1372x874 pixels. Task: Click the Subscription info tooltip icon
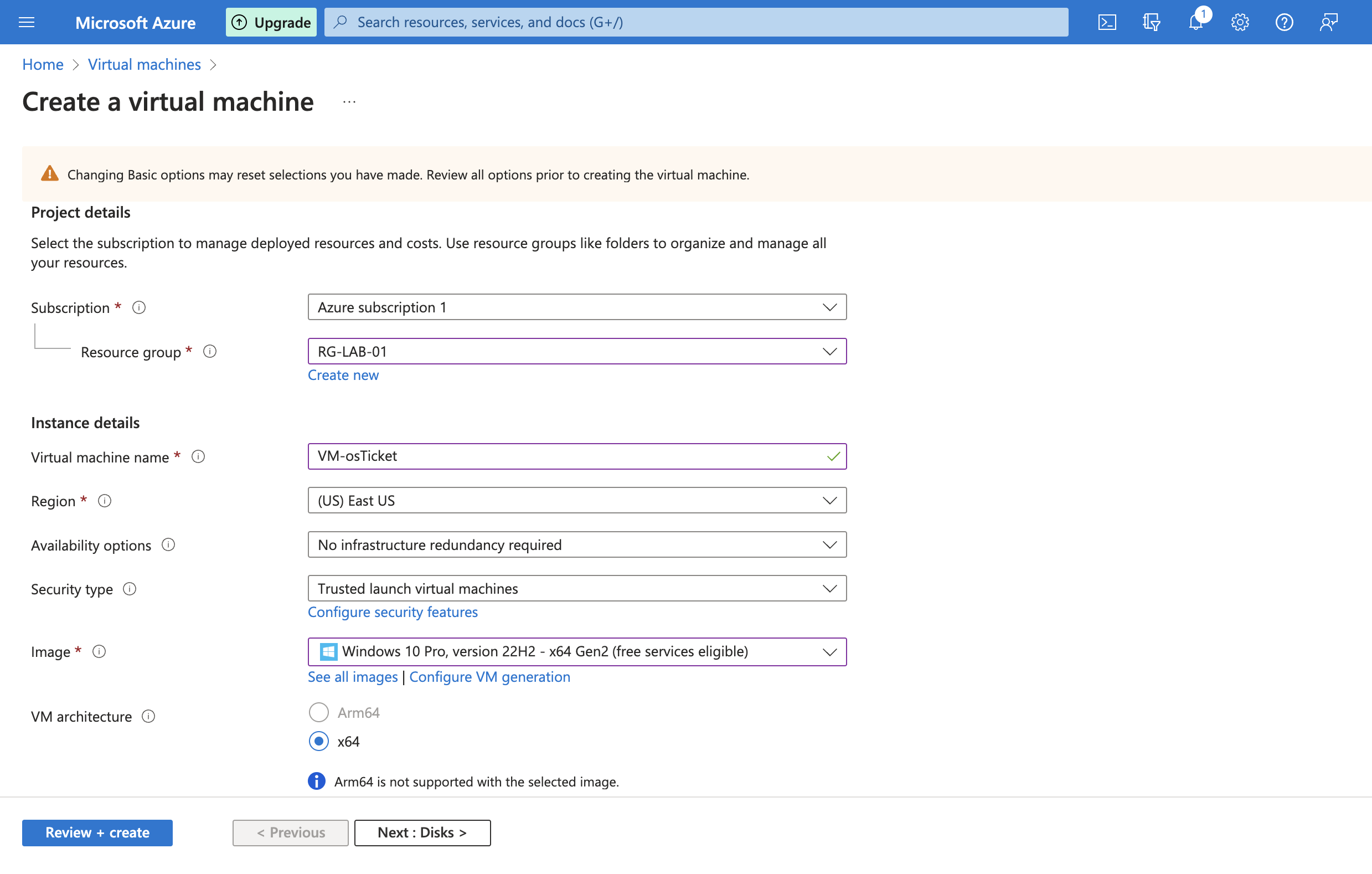[x=138, y=307]
